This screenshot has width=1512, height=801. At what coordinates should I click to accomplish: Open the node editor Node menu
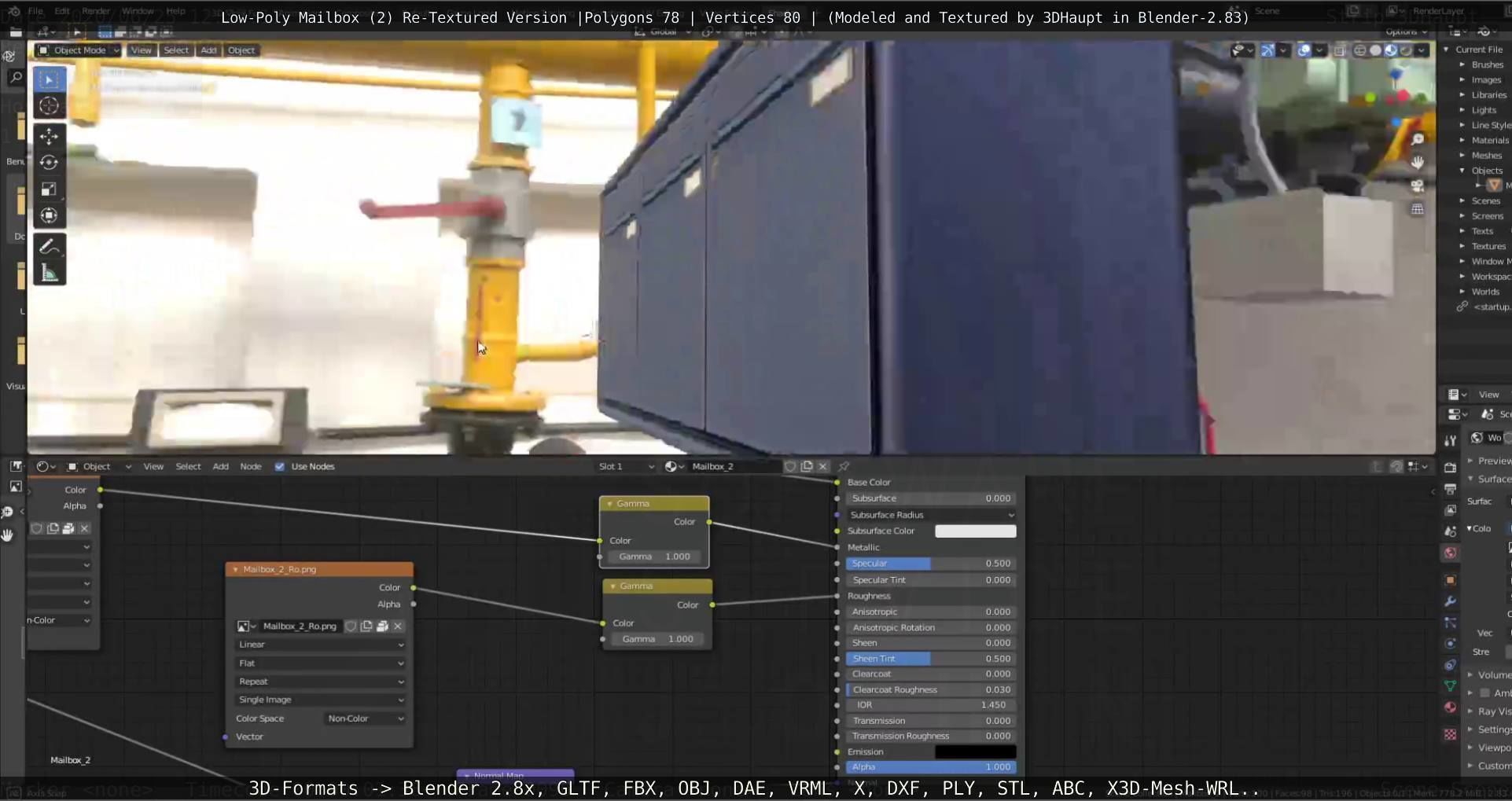(251, 467)
